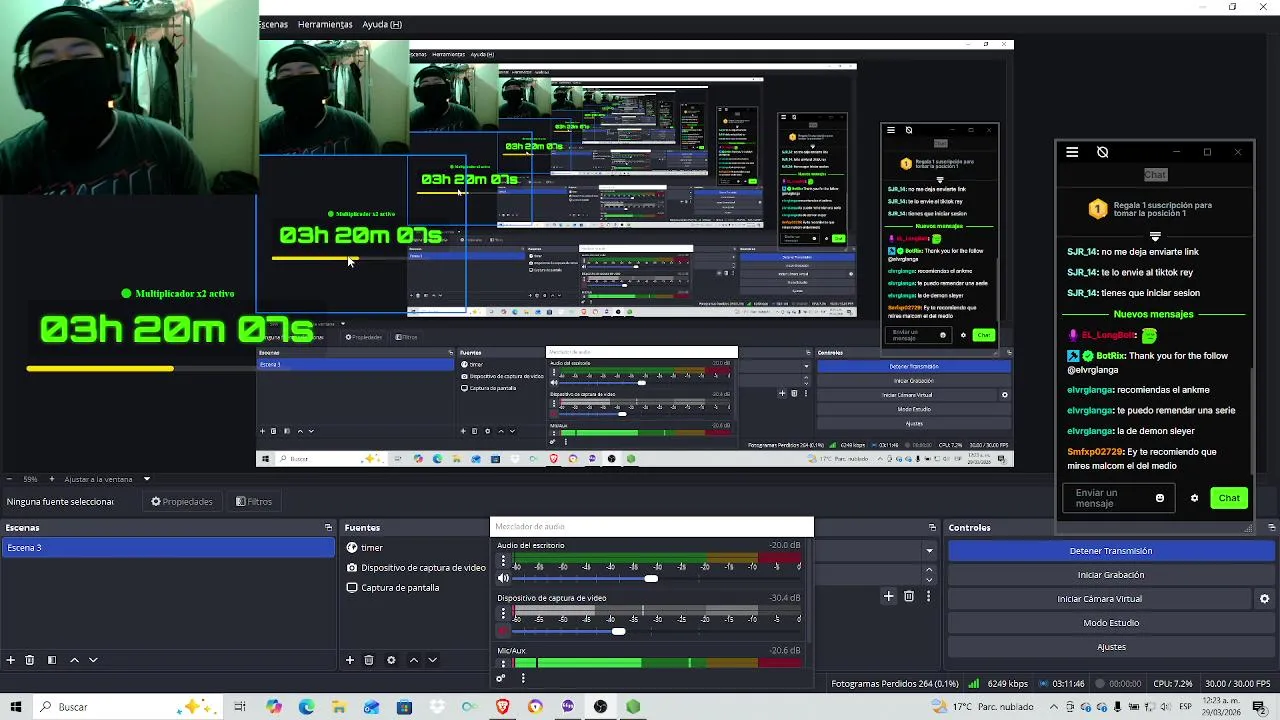Increase transition duration stepper up arrow
The width and height of the screenshot is (1280, 720).
pyautogui.click(x=929, y=570)
